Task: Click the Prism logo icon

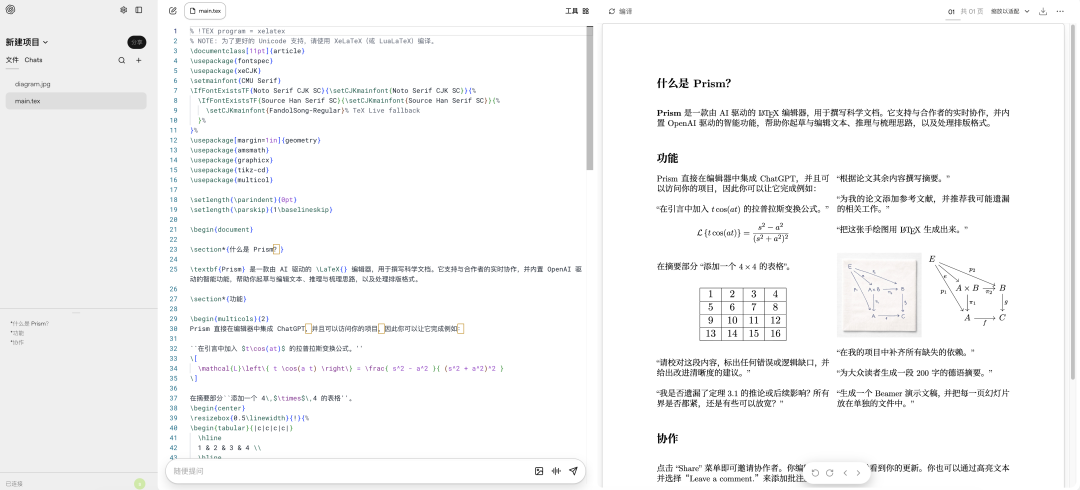Action: tap(10, 10)
